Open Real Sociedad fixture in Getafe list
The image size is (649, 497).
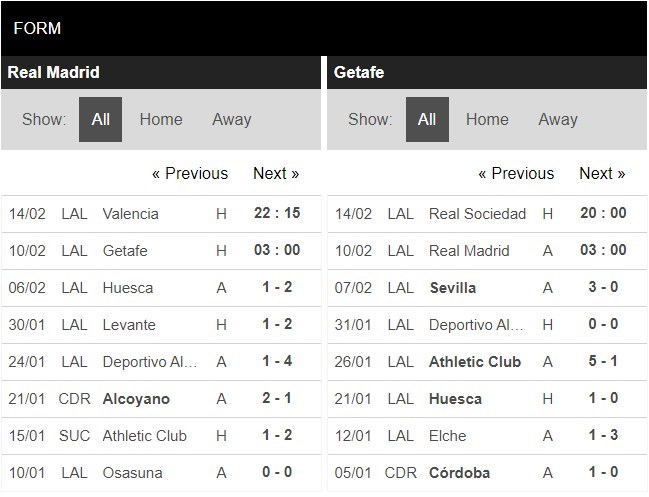point(477,214)
